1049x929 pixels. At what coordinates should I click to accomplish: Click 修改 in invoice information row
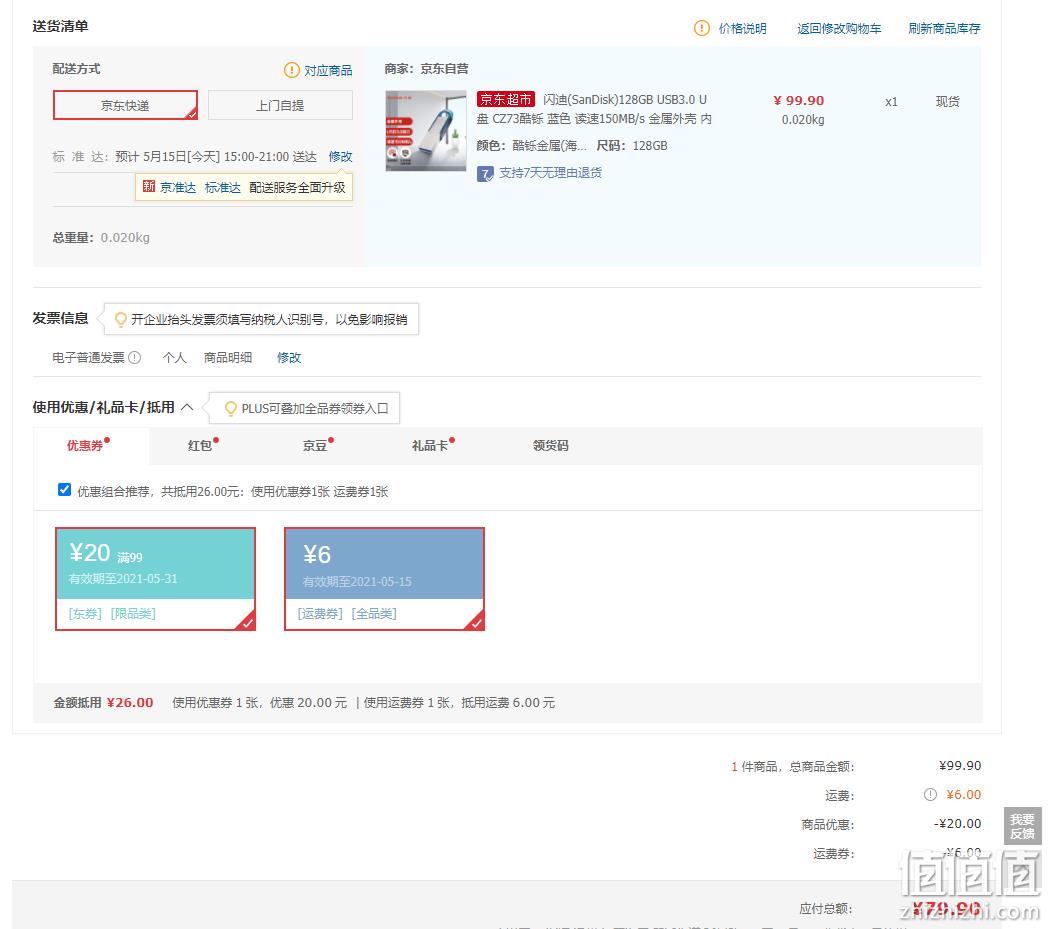[289, 357]
